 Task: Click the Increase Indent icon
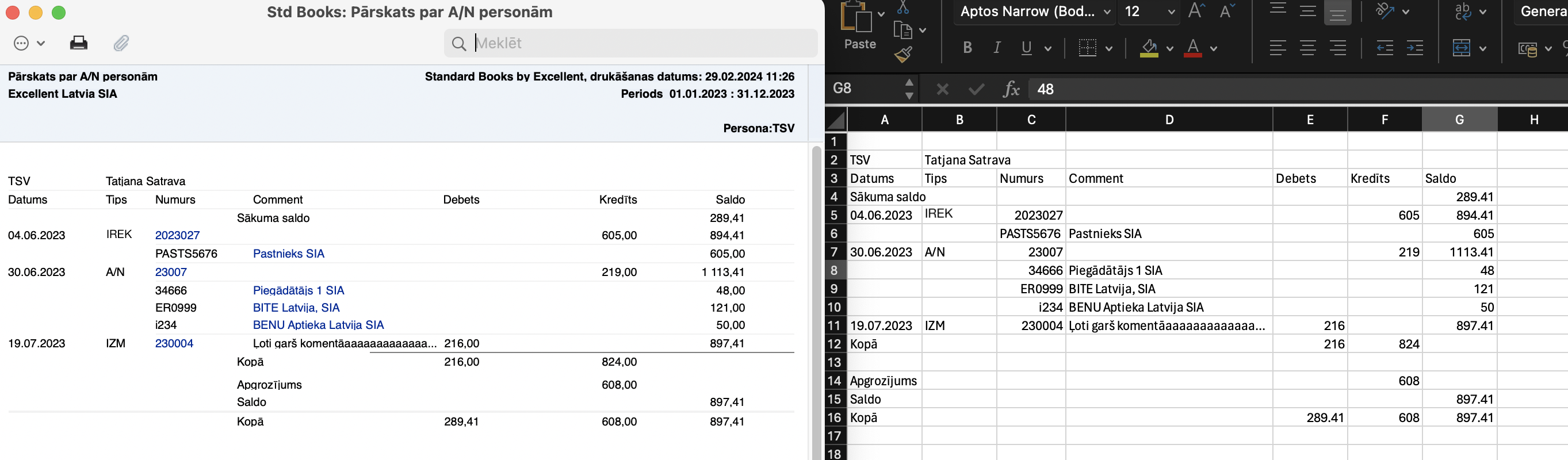[1415, 48]
